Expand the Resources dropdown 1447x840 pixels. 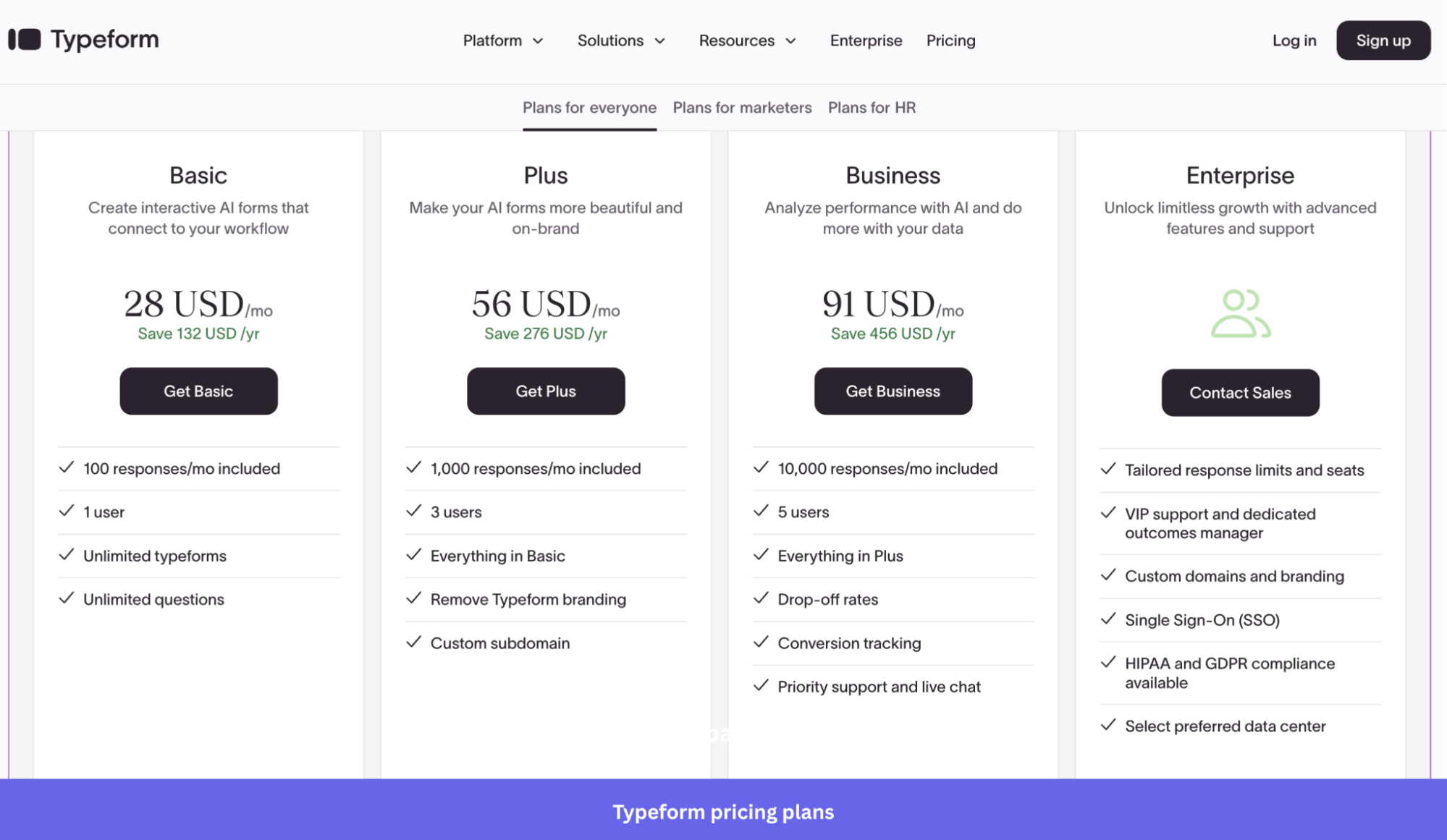pos(746,41)
